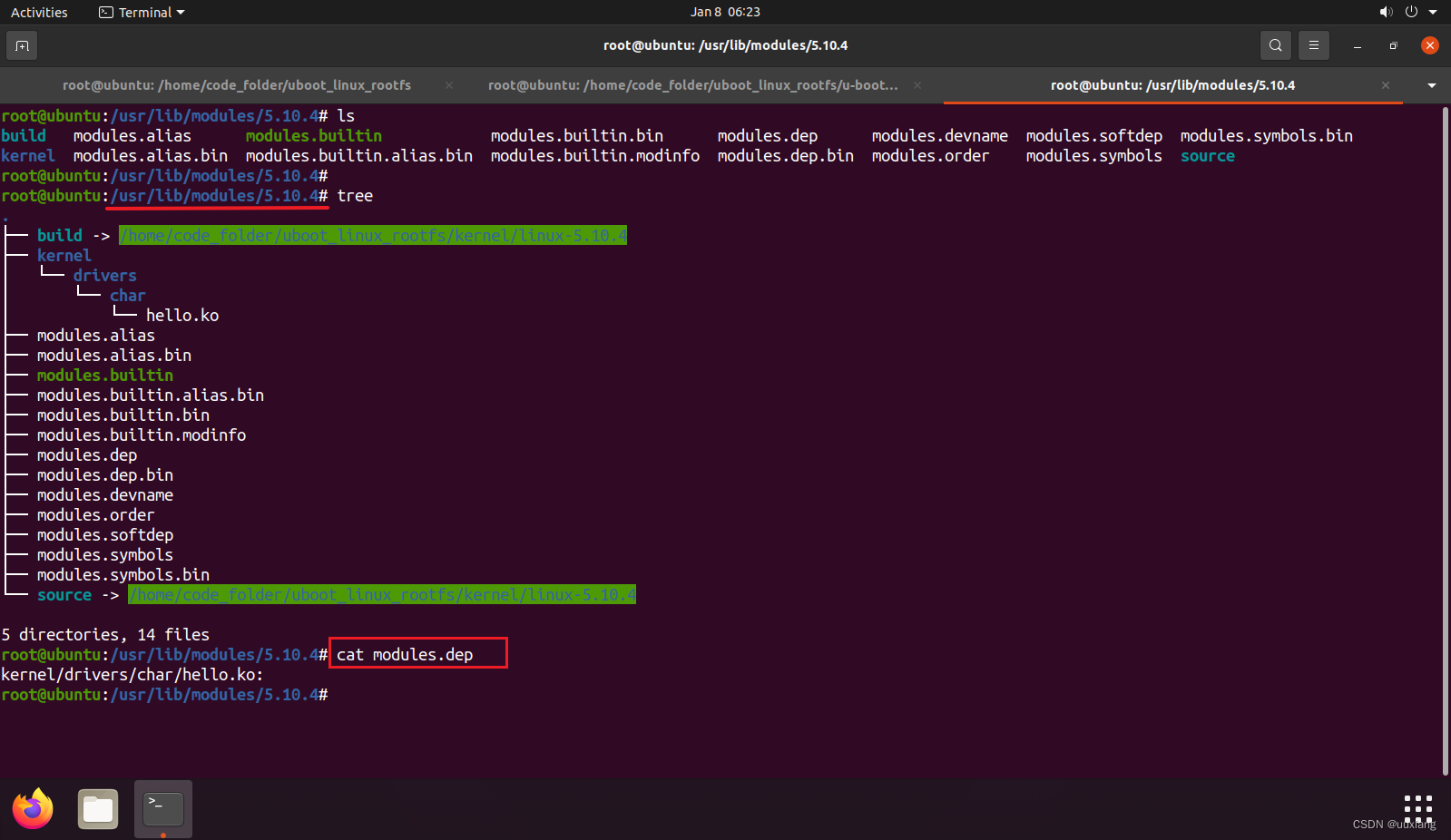Screen dimensions: 1451x840
Task: Open the Activities overview
Action: coord(39,12)
